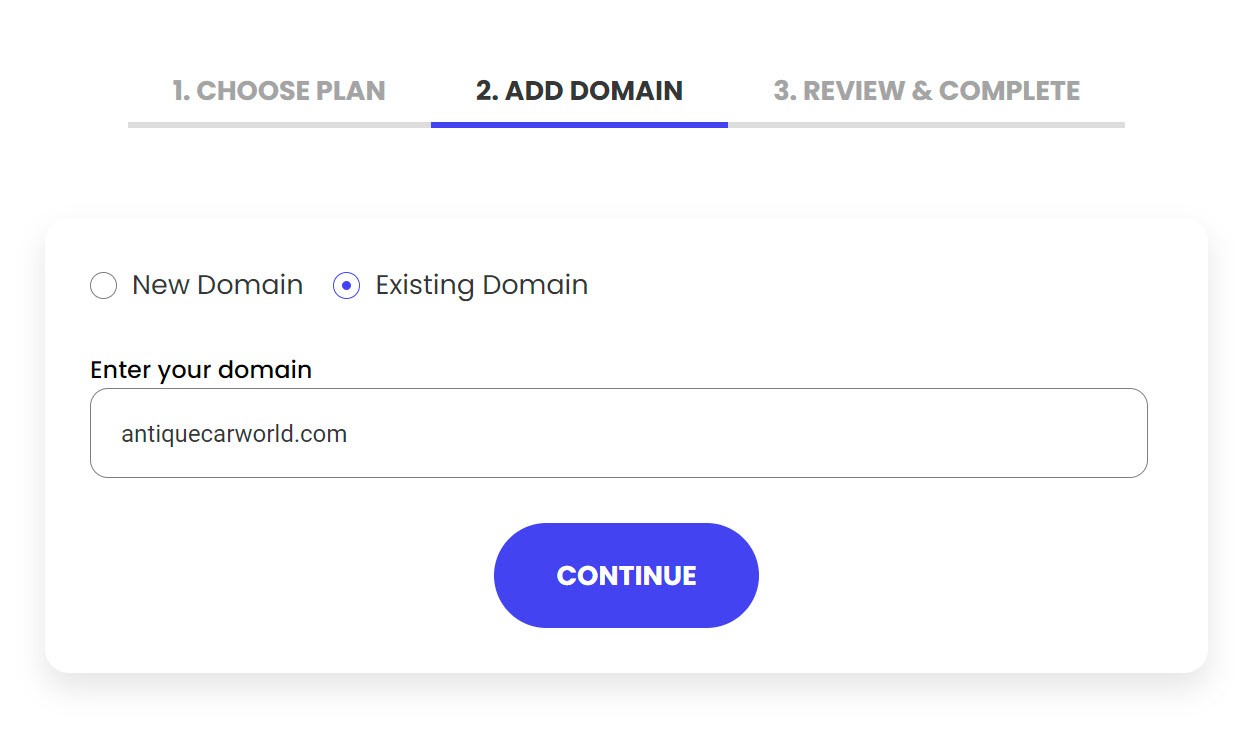Click the gray line beneath Review & Complete
The height and width of the screenshot is (756, 1251).
coord(926,125)
